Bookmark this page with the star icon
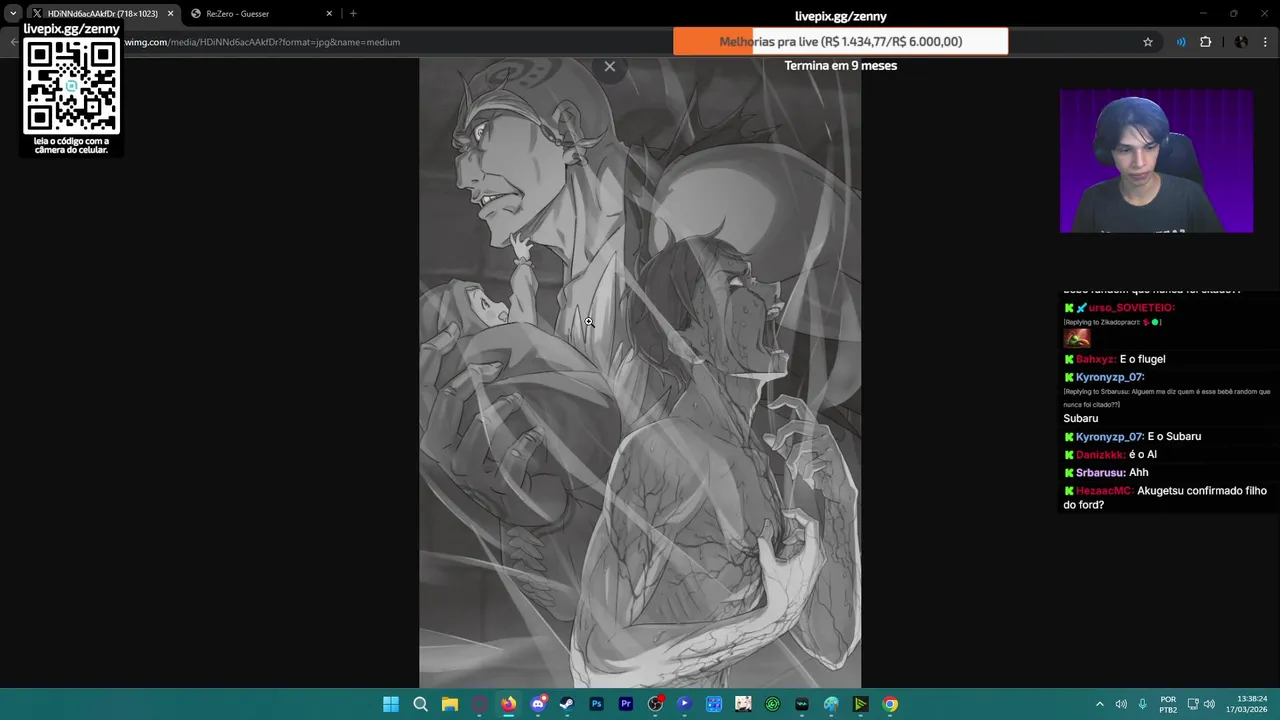This screenshot has width=1280, height=720. pos(1148,42)
